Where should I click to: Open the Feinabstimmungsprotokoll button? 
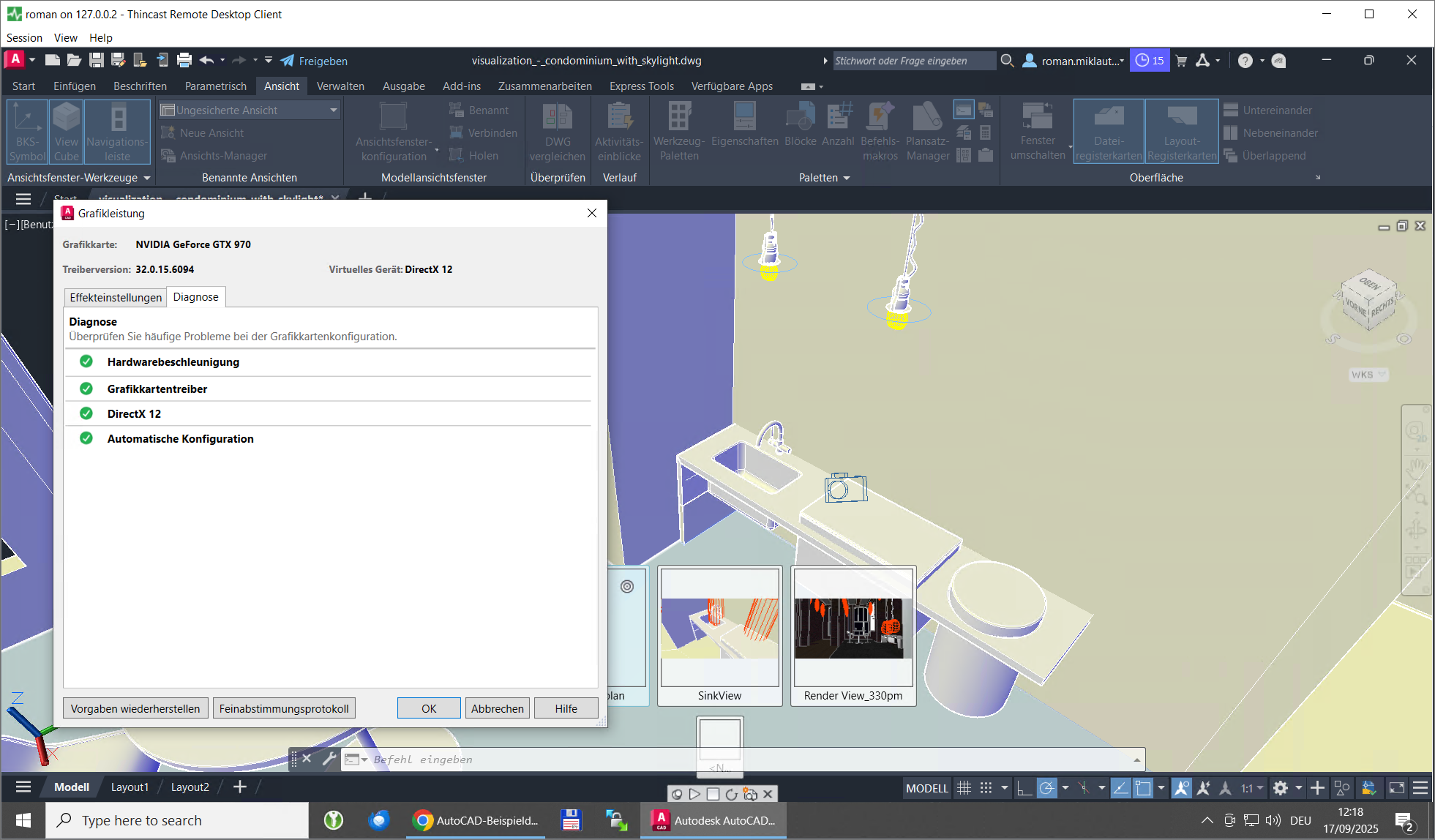click(284, 708)
